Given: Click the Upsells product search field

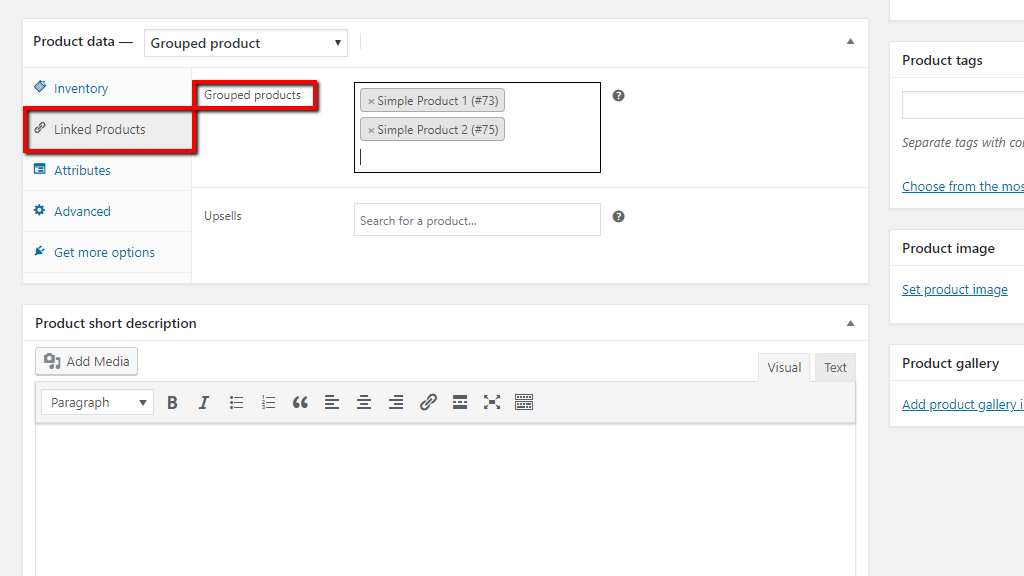Looking at the screenshot, I should tap(477, 220).
